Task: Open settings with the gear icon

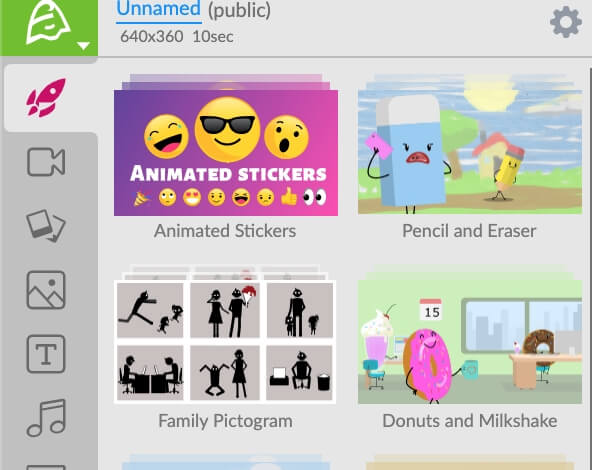Action: (566, 22)
